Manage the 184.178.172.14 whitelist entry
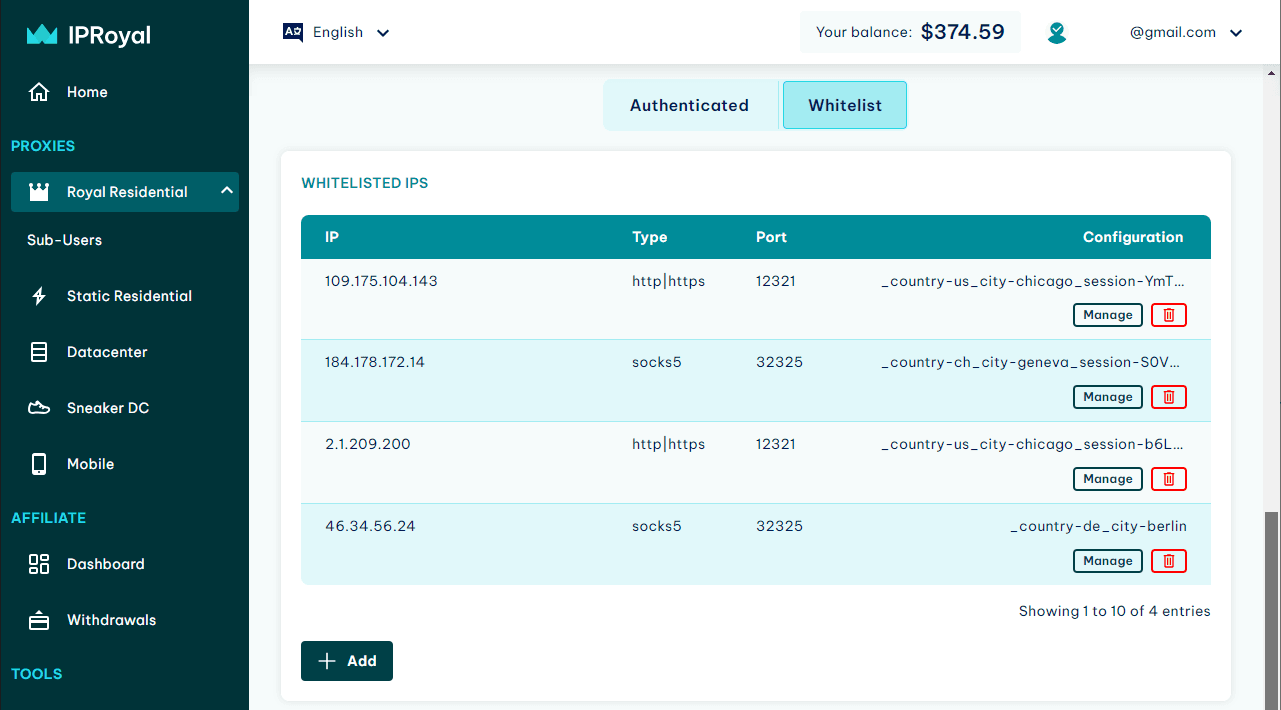This screenshot has height=710, width=1281. click(1108, 397)
